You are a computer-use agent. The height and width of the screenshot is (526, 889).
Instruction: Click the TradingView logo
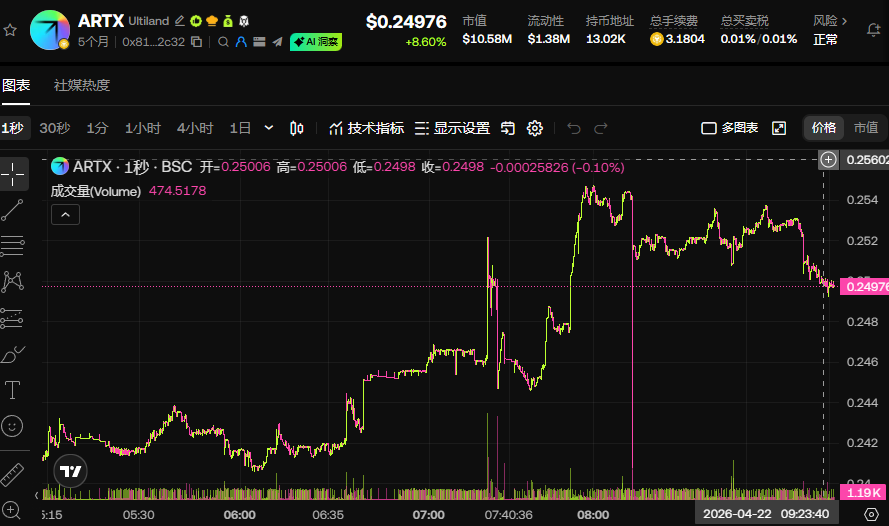(70, 471)
